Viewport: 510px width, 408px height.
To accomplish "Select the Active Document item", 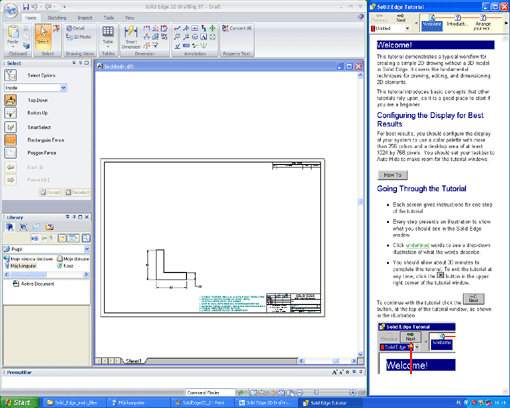I will pos(33,284).
